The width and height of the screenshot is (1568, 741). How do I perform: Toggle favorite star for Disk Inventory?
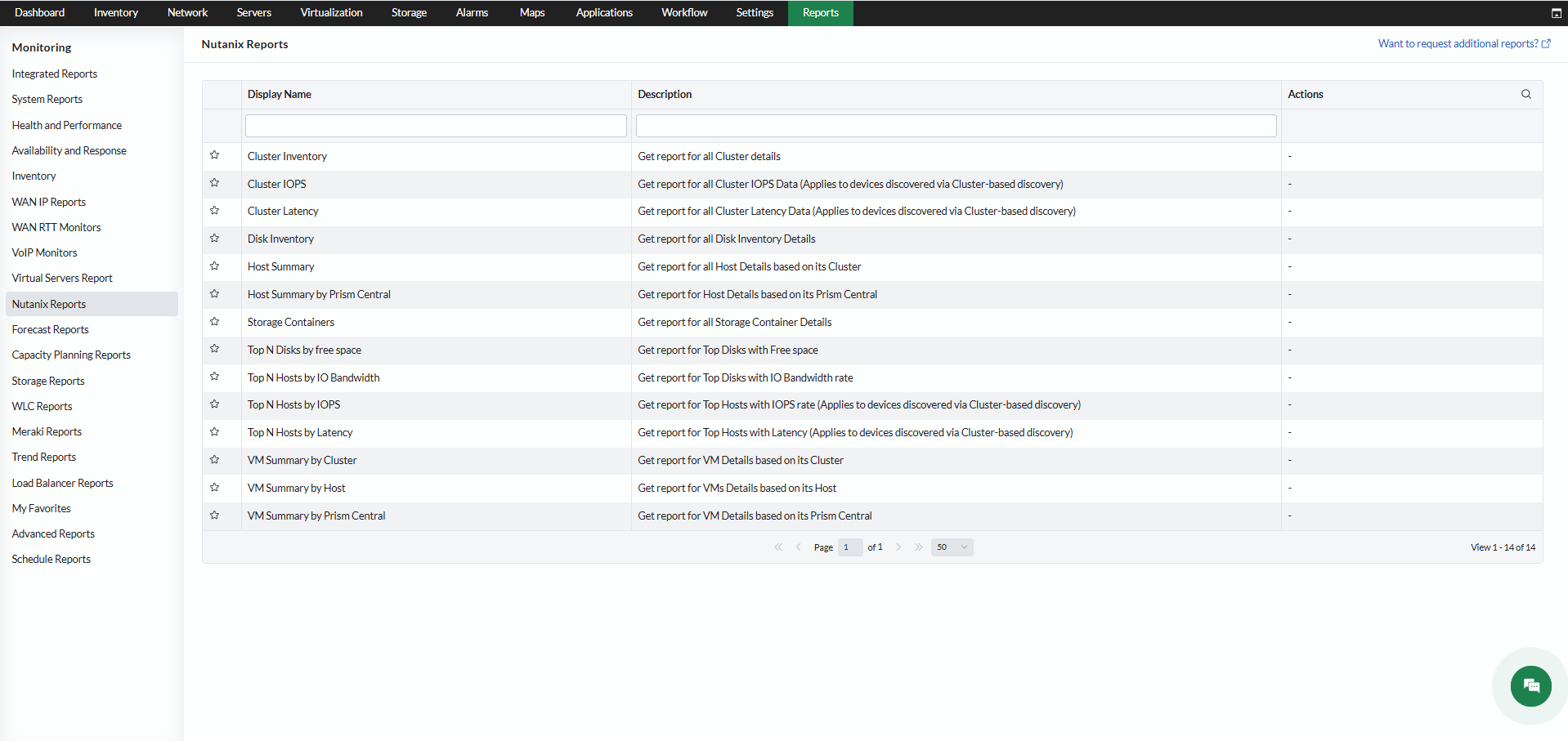(214, 239)
